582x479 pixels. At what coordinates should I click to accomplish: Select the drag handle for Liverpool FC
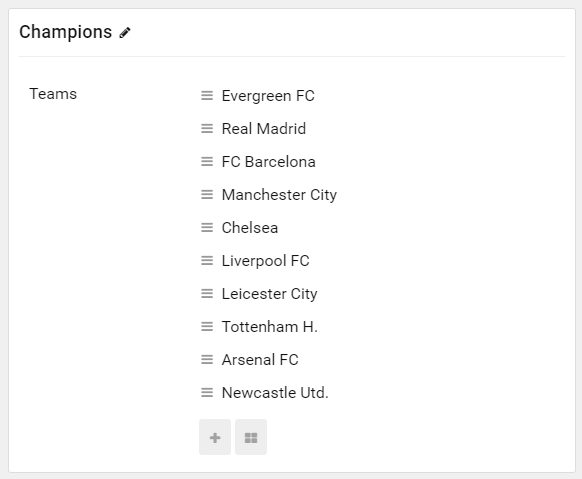coord(207,261)
